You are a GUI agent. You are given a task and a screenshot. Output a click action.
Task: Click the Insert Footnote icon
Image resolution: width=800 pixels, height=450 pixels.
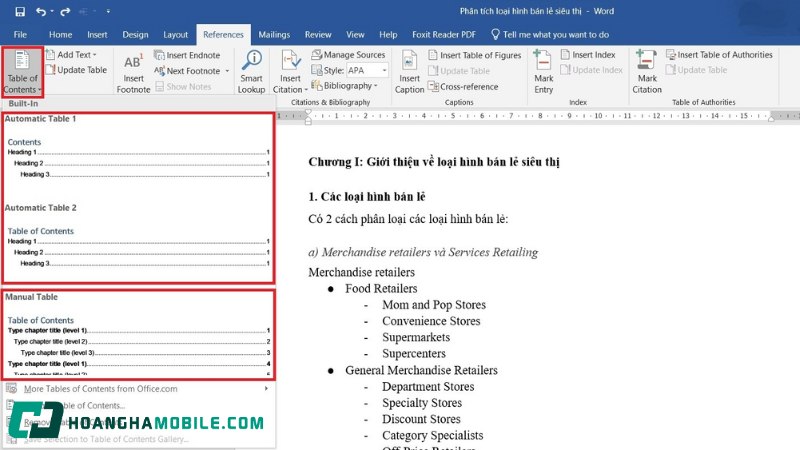(x=132, y=70)
